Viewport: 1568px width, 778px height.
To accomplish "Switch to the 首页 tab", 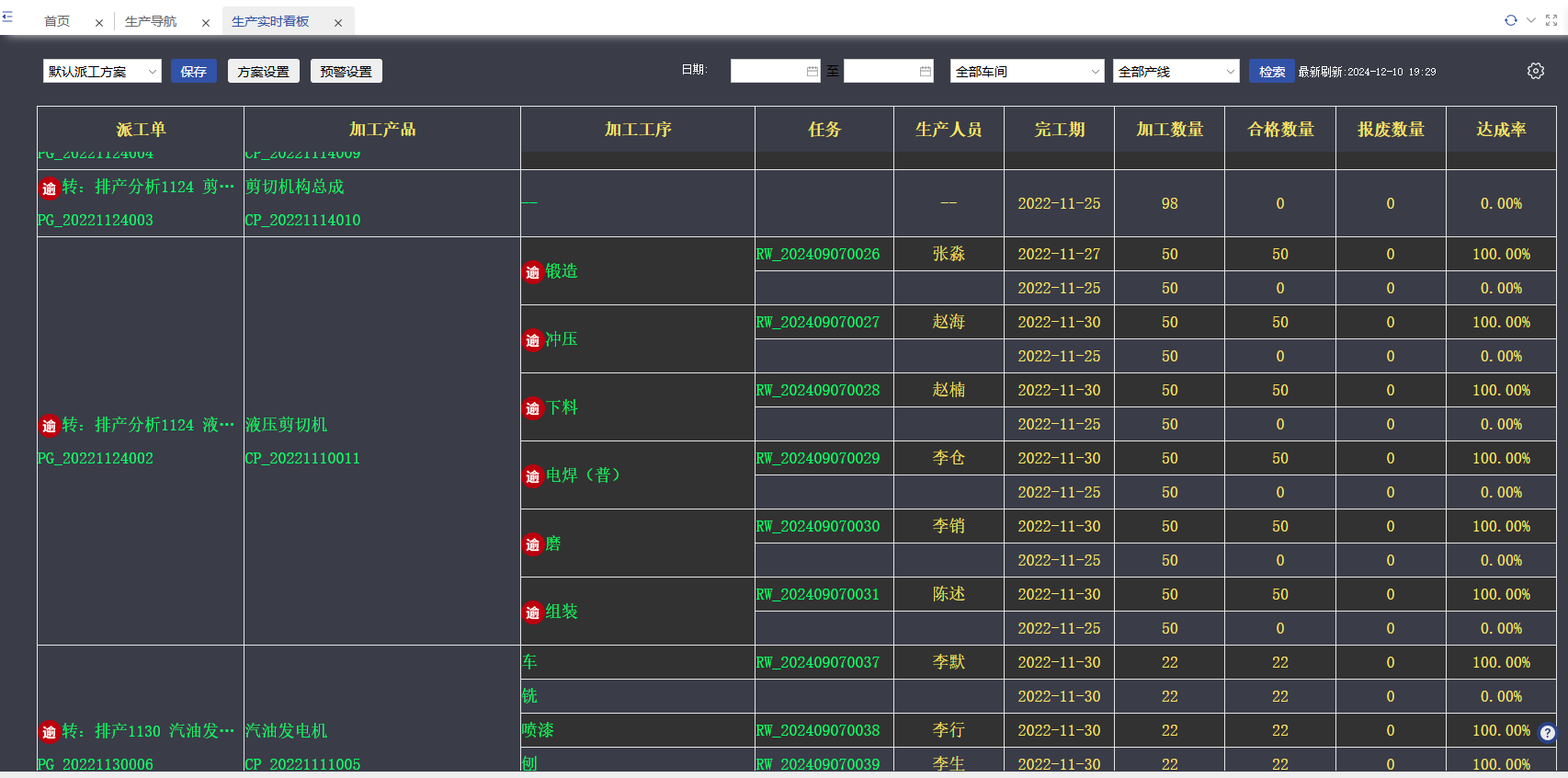I will pyautogui.click(x=57, y=21).
